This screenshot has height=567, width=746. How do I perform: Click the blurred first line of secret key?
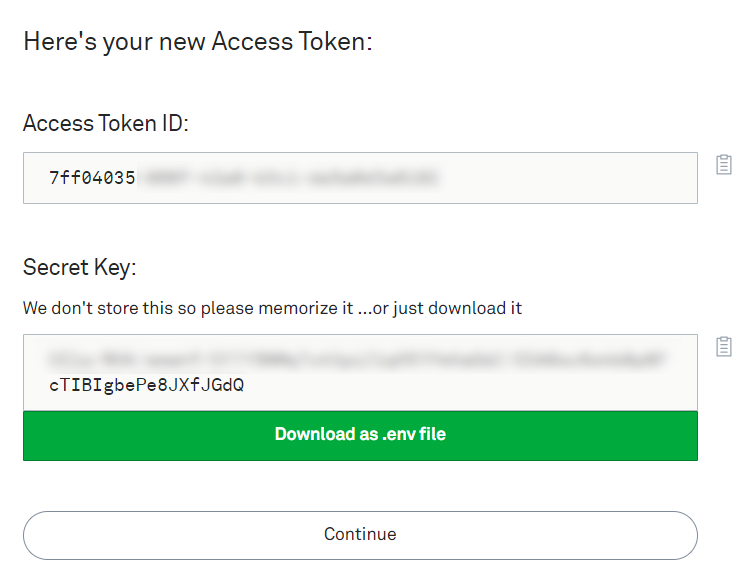point(357,359)
